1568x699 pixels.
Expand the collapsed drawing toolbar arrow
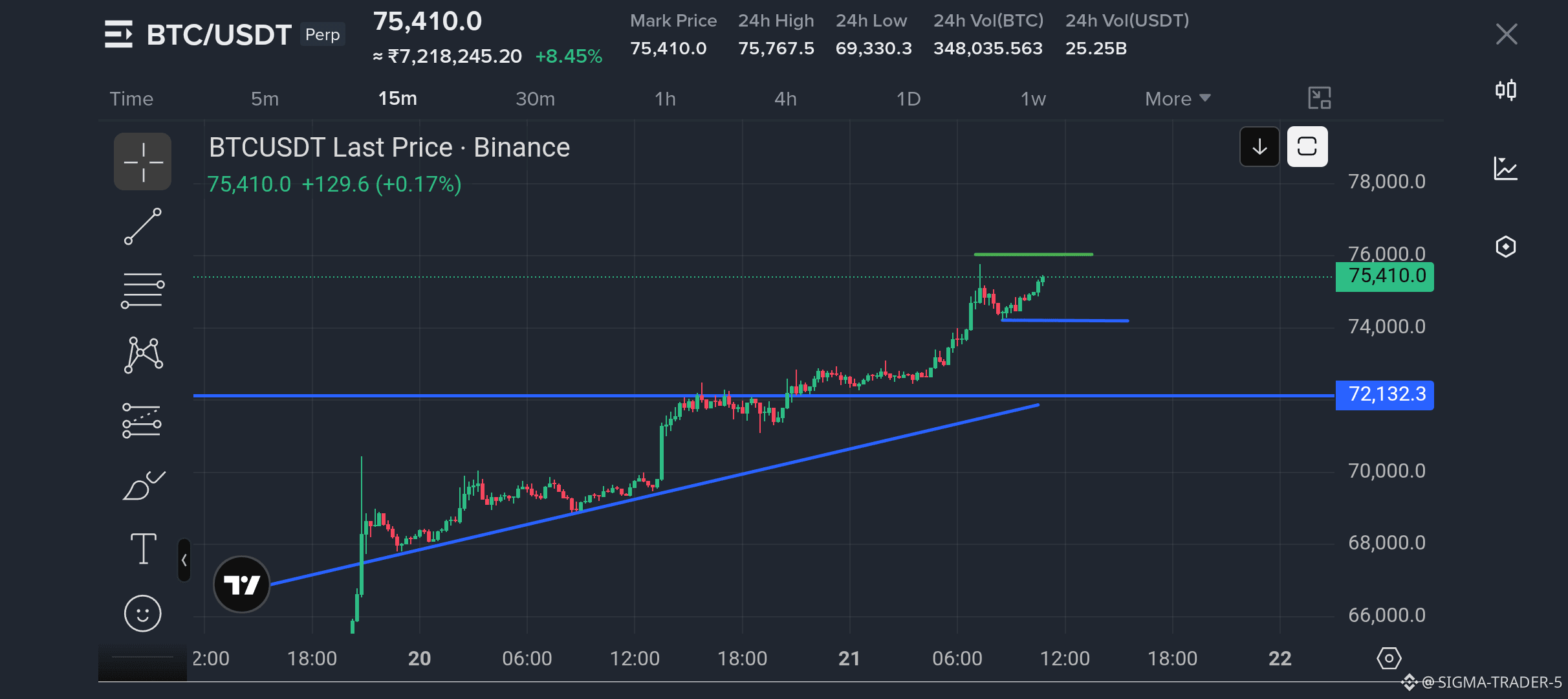[184, 560]
